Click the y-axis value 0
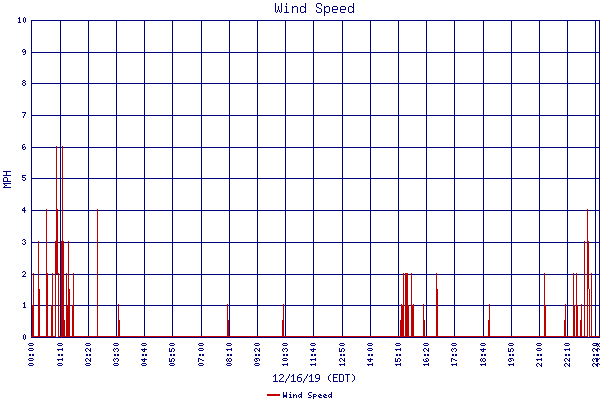This screenshot has width=600, height=400. (x=24, y=337)
